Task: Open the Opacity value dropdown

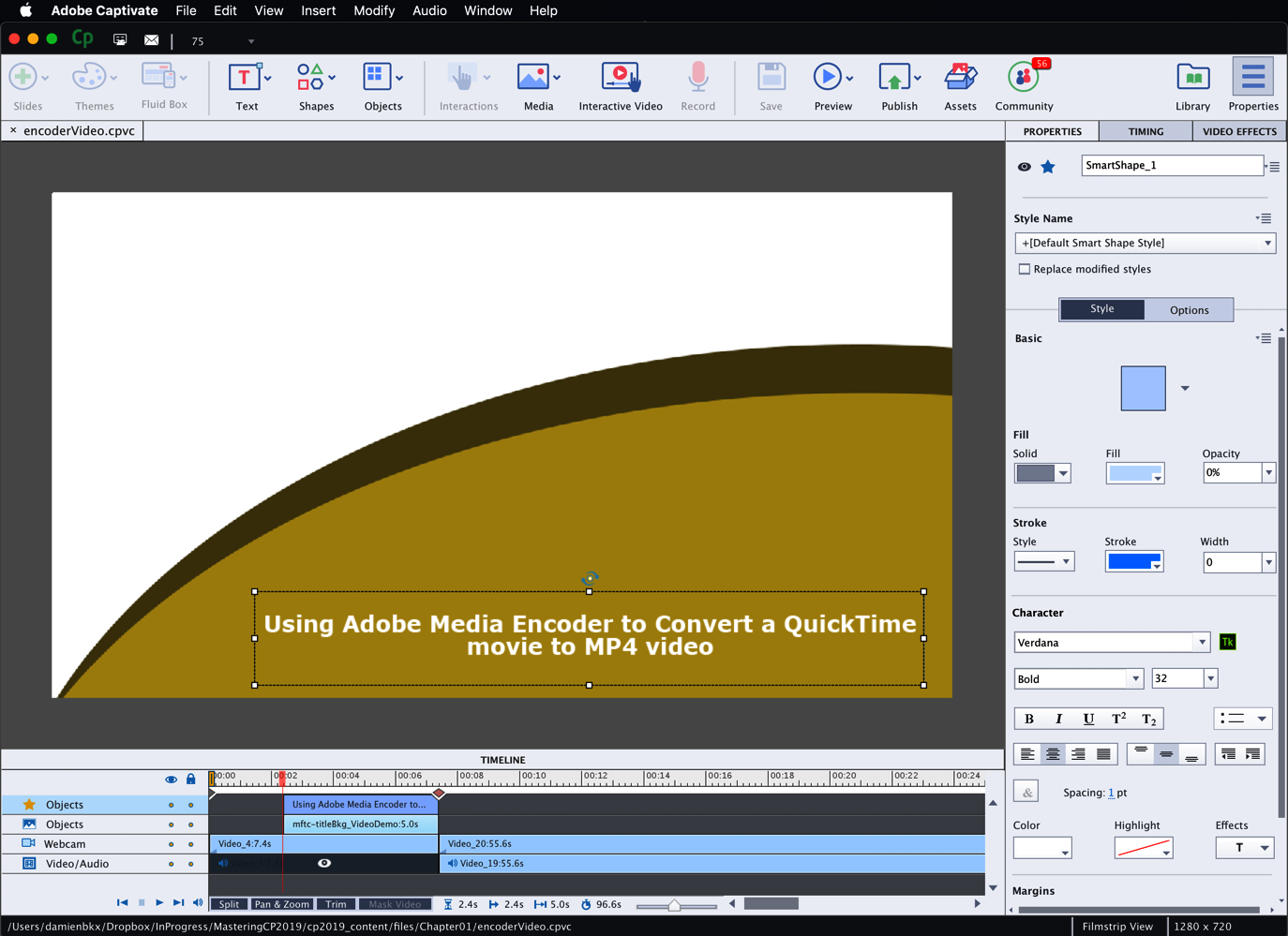Action: click(1268, 473)
